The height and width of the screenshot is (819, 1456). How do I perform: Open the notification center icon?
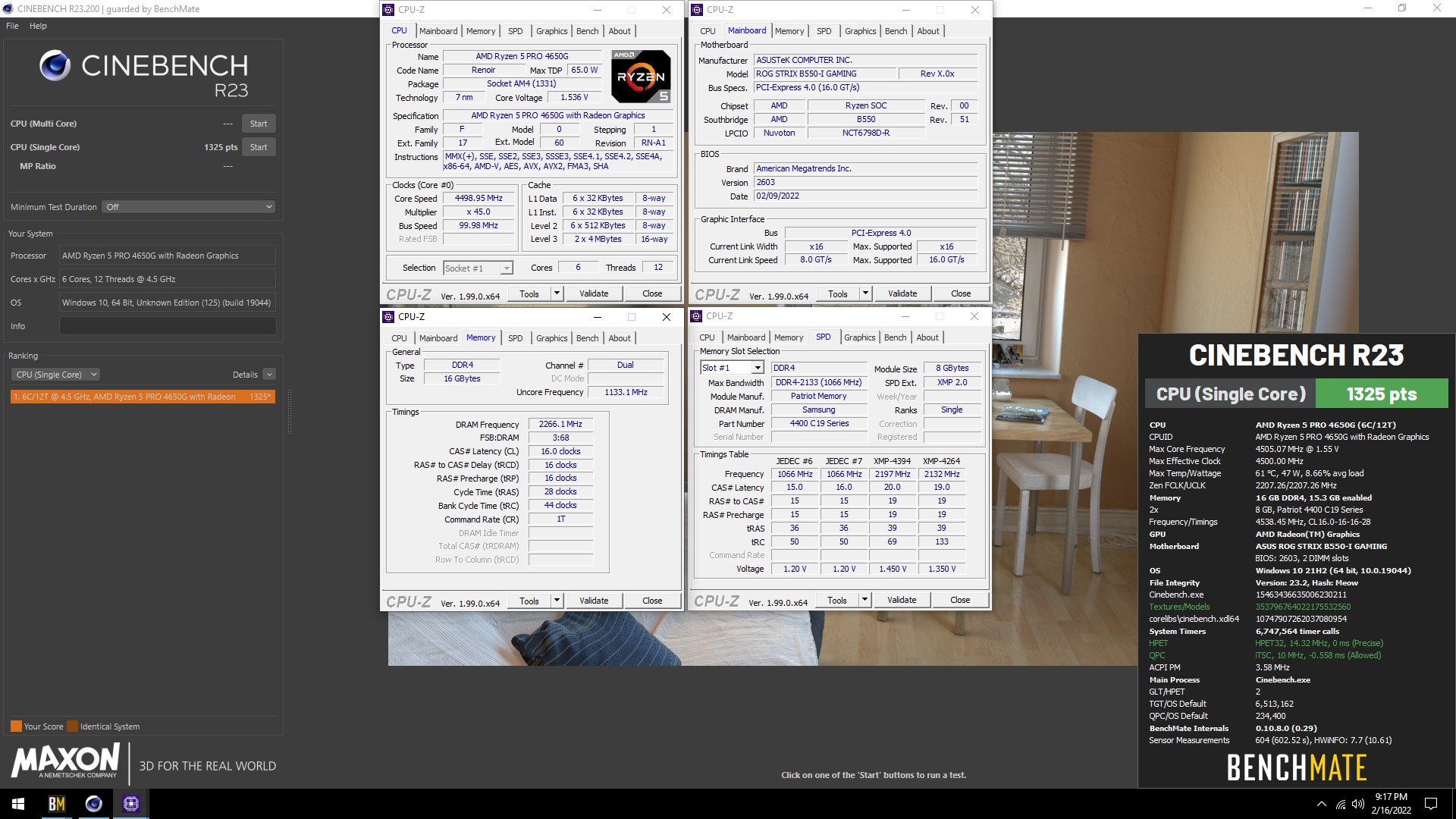tap(1431, 804)
